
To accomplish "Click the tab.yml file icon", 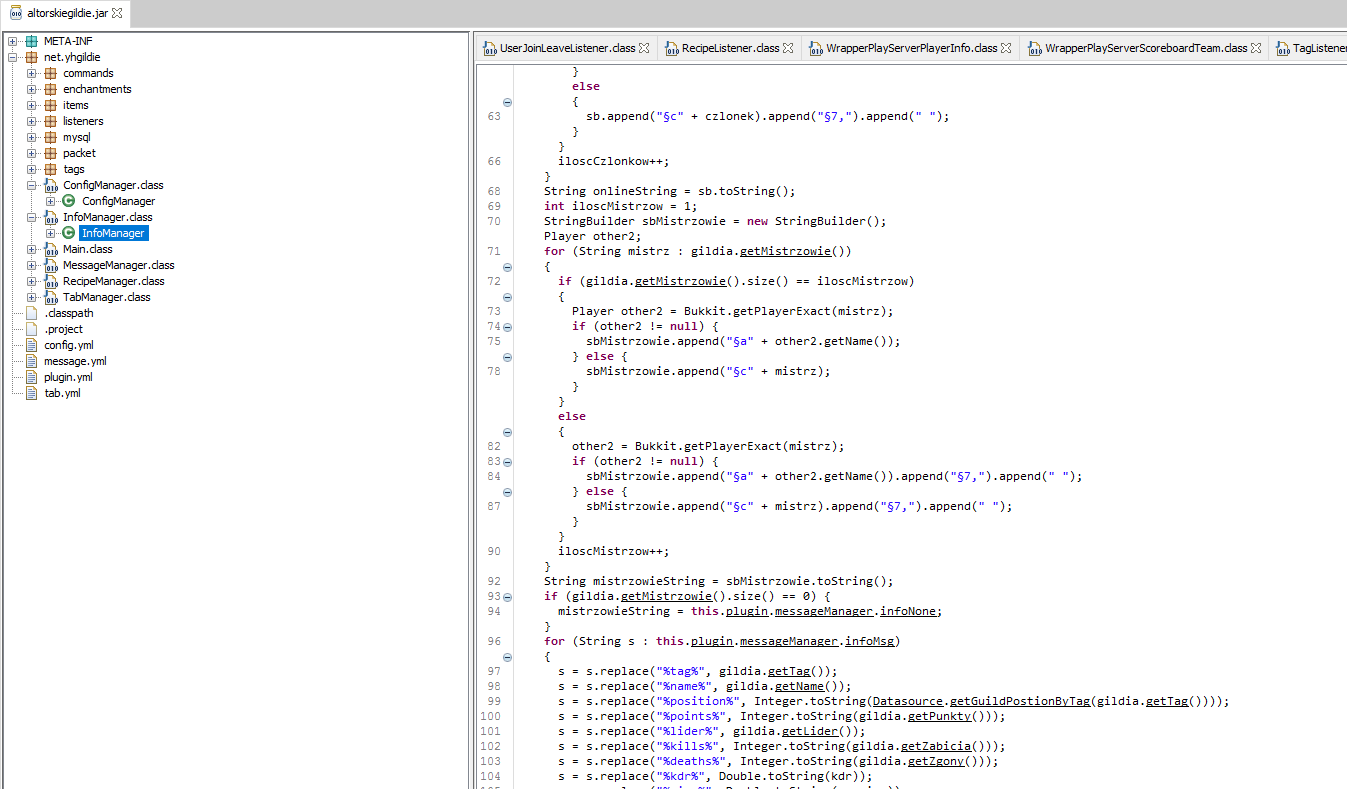I will pyautogui.click(x=31, y=393).
